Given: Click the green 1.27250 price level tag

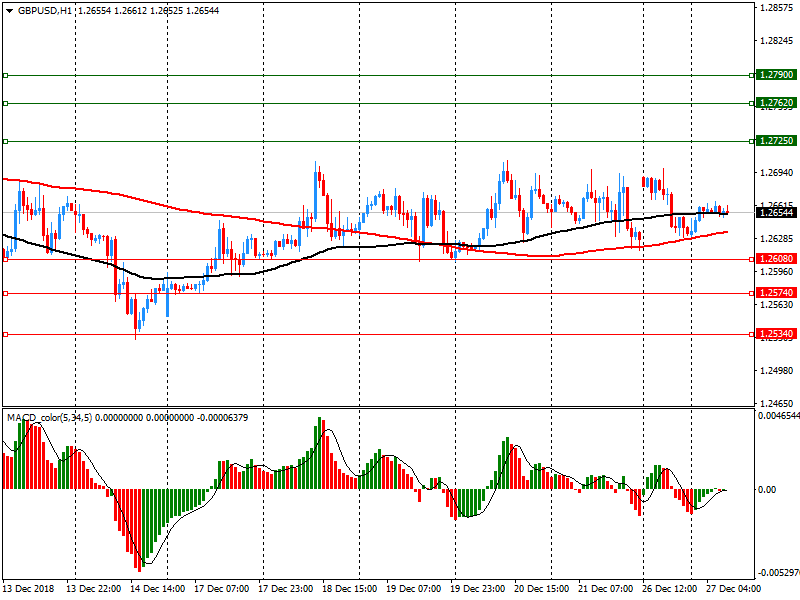Looking at the screenshot, I should pyautogui.click(x=776, y=141).
